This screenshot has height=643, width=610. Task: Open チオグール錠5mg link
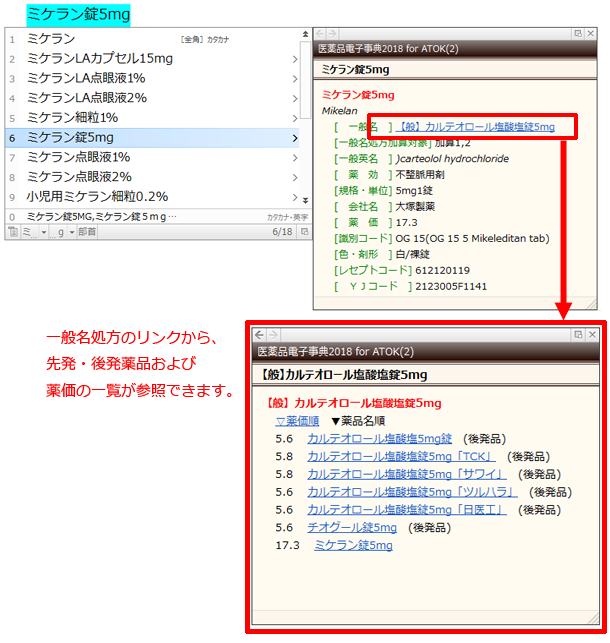(x=352, y=528)
